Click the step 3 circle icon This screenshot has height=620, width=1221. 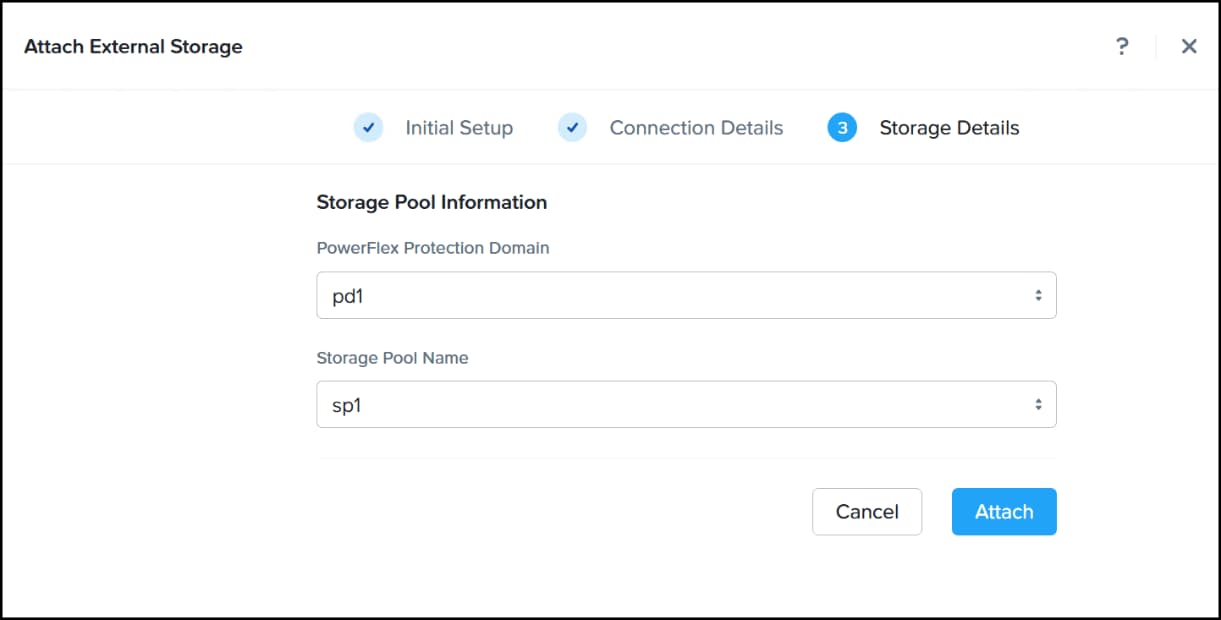pos(842,128)
